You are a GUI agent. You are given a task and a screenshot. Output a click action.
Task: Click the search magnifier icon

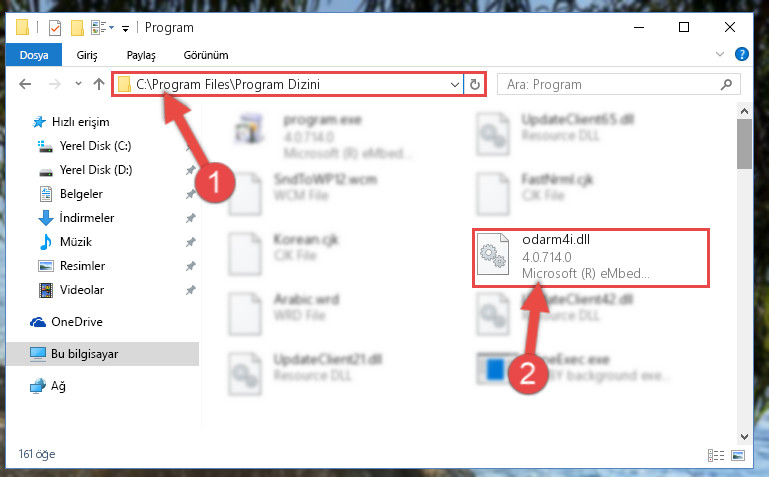tap(726, 84)
